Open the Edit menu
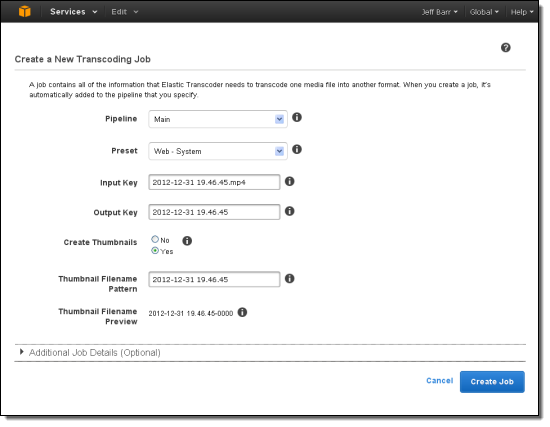Screen dimensions: 550x427 (125, 12)
